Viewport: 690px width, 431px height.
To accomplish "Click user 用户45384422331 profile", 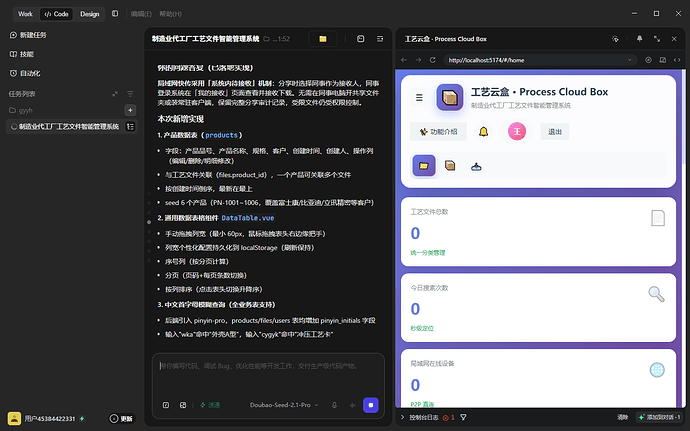I will click(x=46, y=418).
